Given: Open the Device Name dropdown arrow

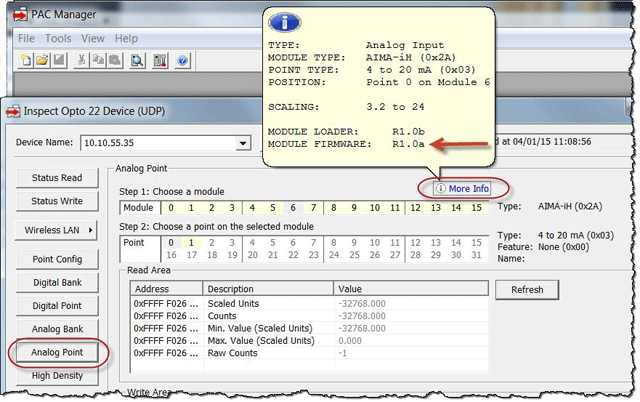Looking at the screenshot, I should [243, 143].
